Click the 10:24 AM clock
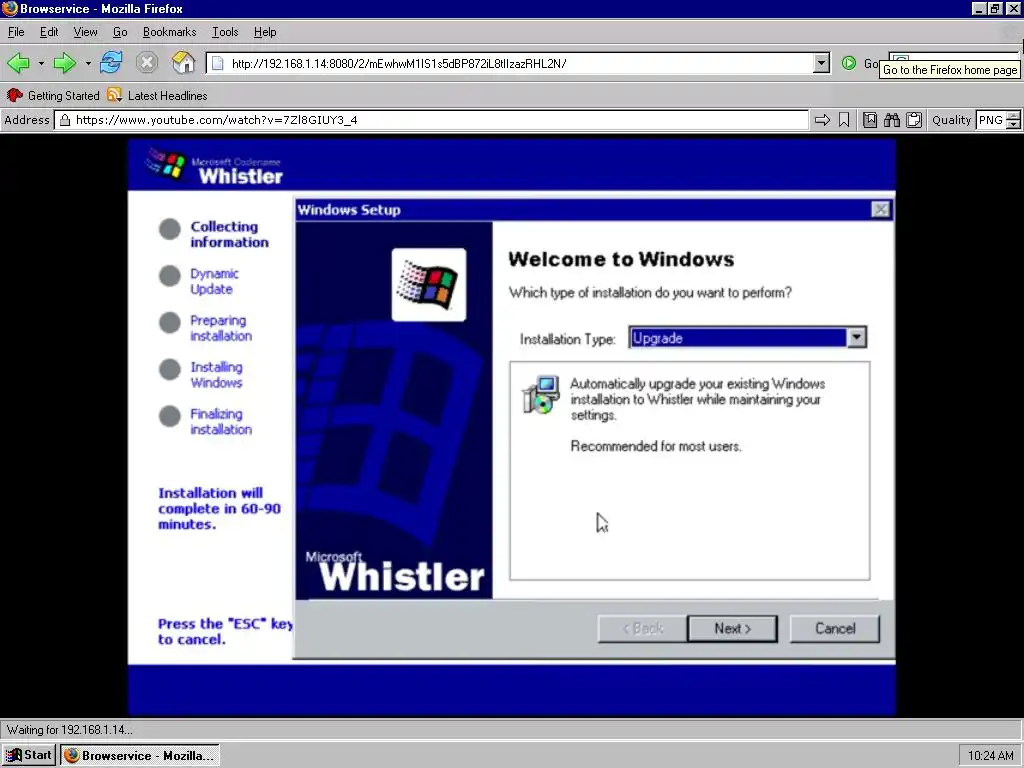The height and width of the screenshot is (768, 1024). (990, 756)
